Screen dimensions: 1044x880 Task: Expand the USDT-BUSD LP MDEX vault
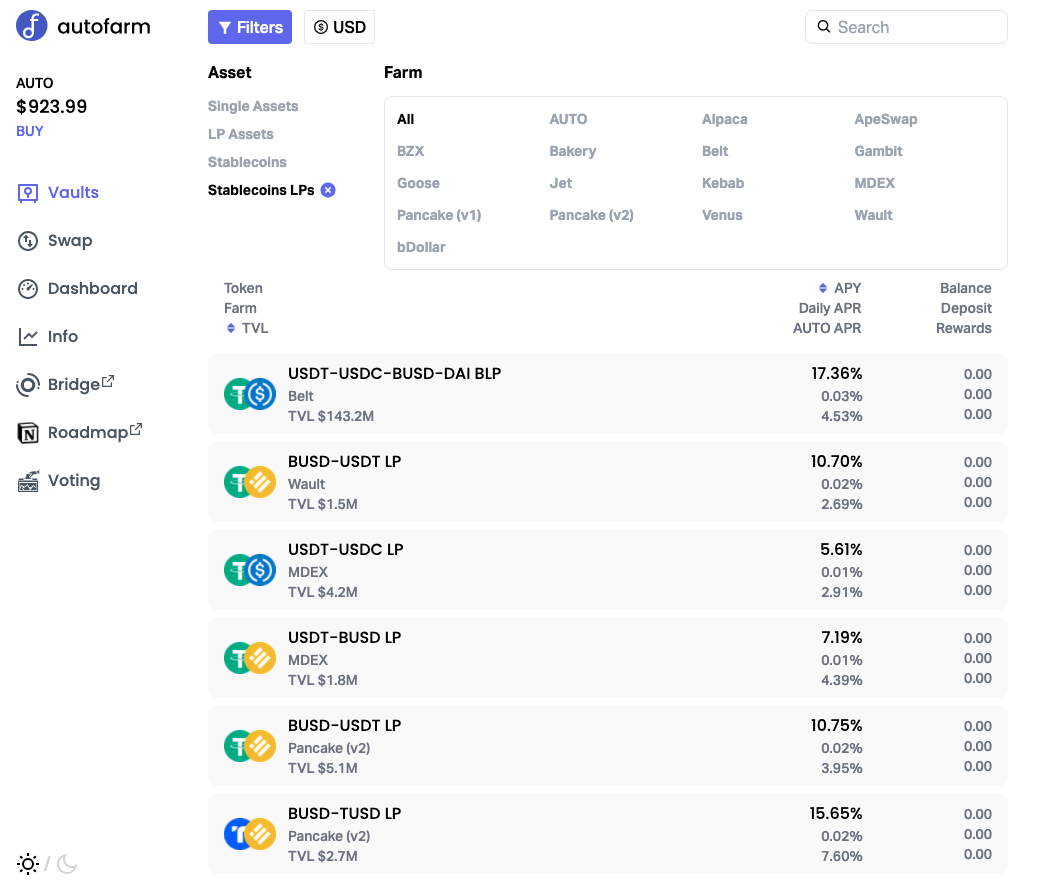(x=607, y=658)
